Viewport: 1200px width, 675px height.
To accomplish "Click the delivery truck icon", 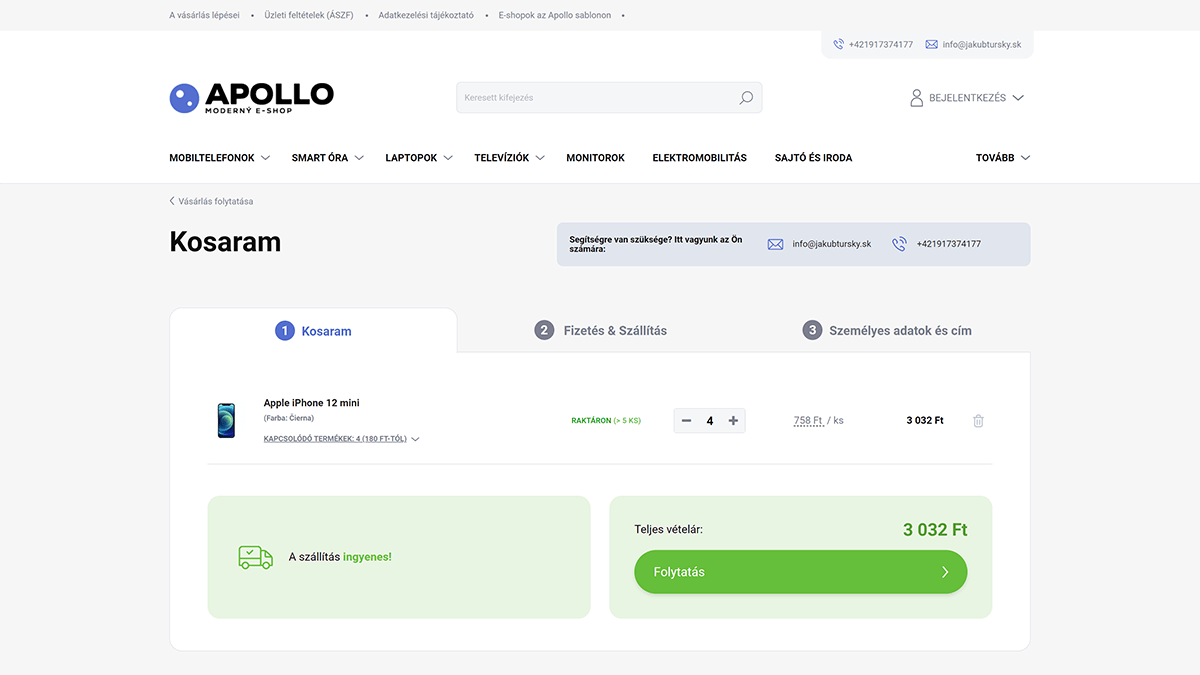I will (255, 557).
